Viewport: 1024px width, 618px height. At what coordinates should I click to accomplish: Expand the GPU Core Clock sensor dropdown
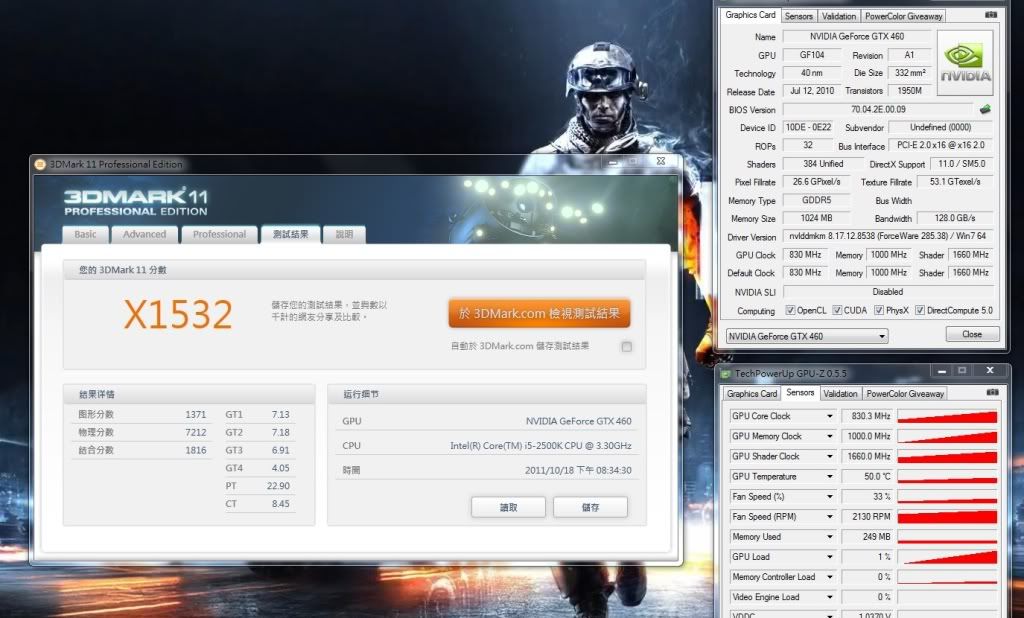(830, 416)
